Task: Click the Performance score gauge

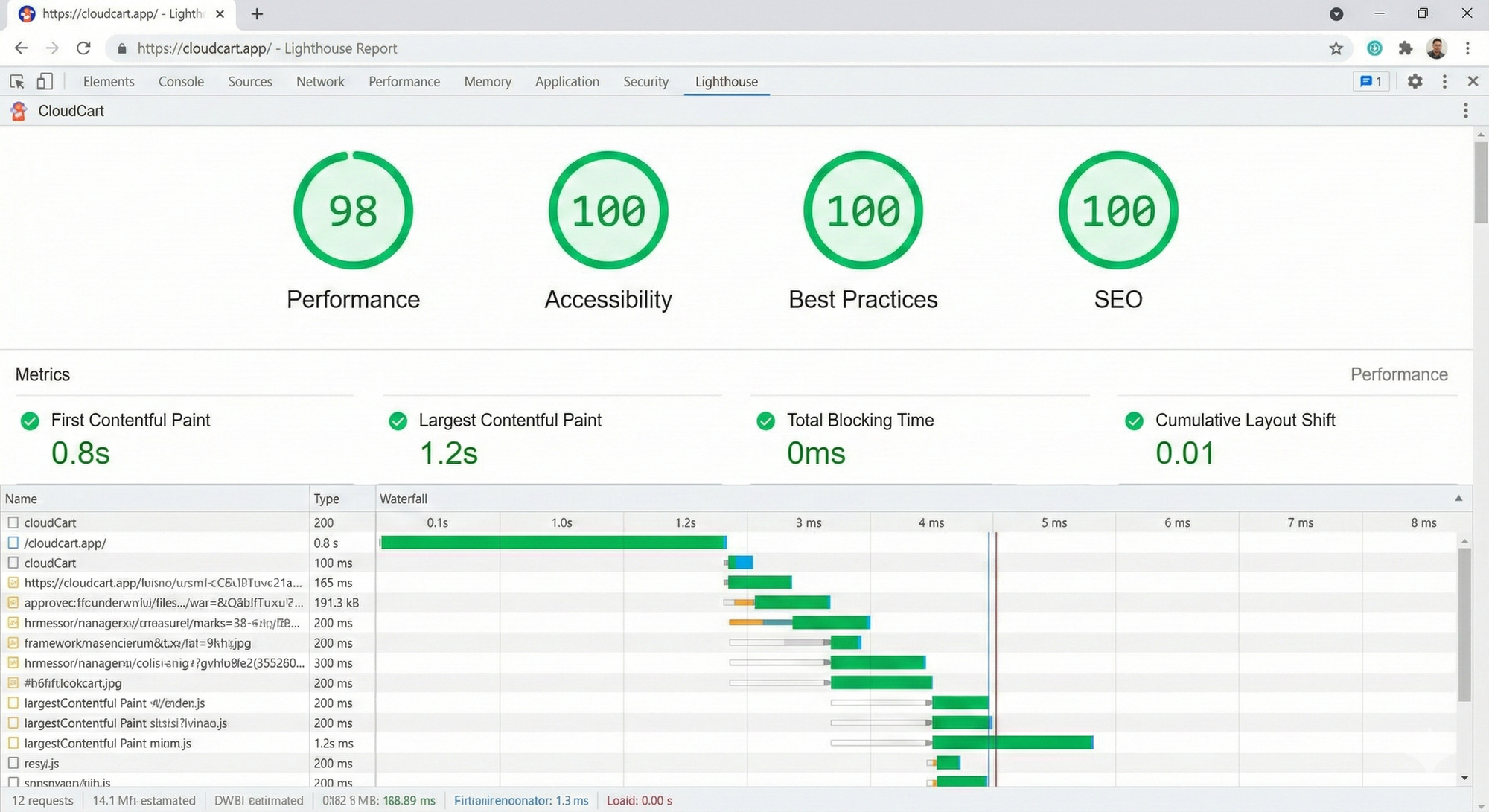Action: [x=353, y=211]
